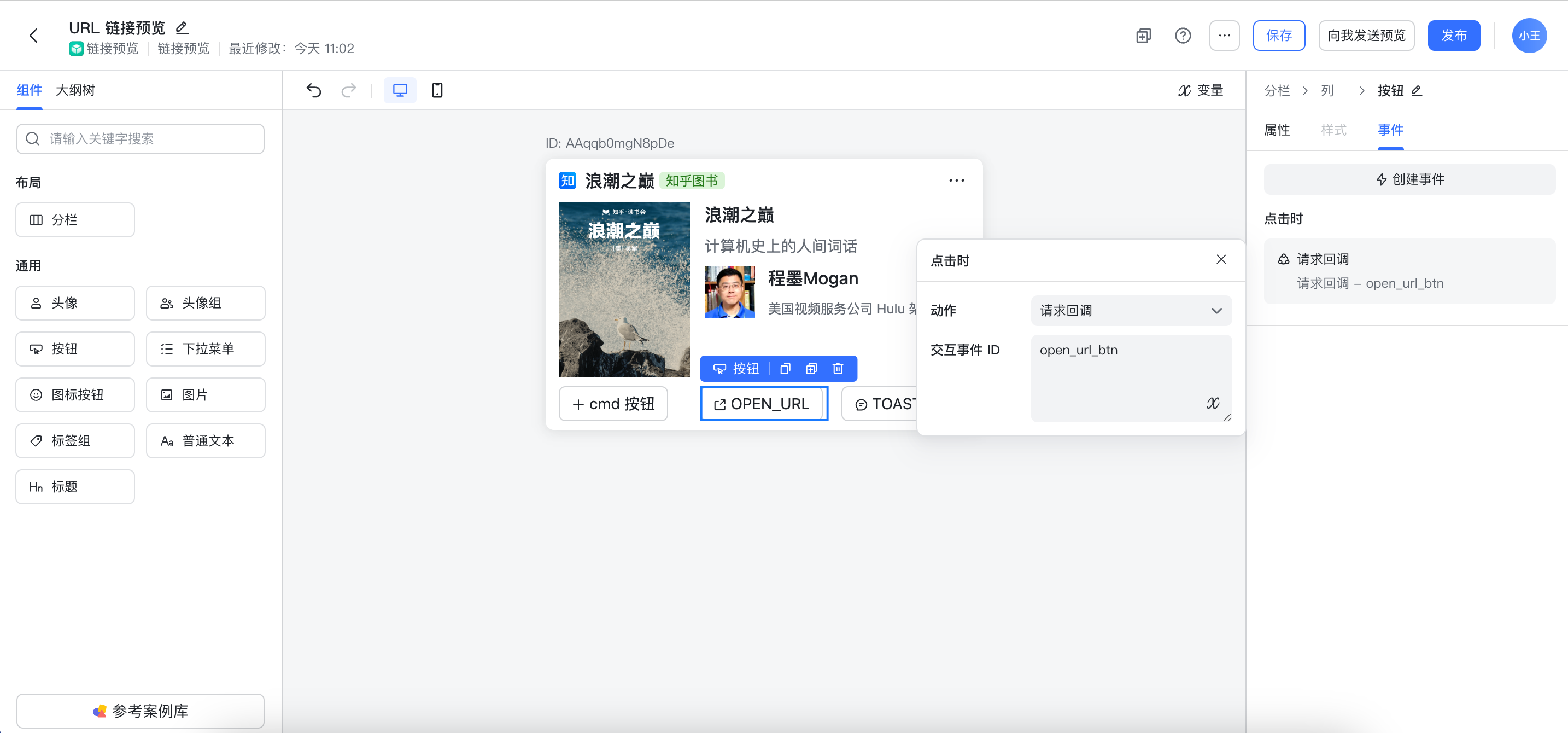Click the 程墨Mogan avatar photo
The width and height of the screenshot is (1568, 733).
(x=729, y=292)
